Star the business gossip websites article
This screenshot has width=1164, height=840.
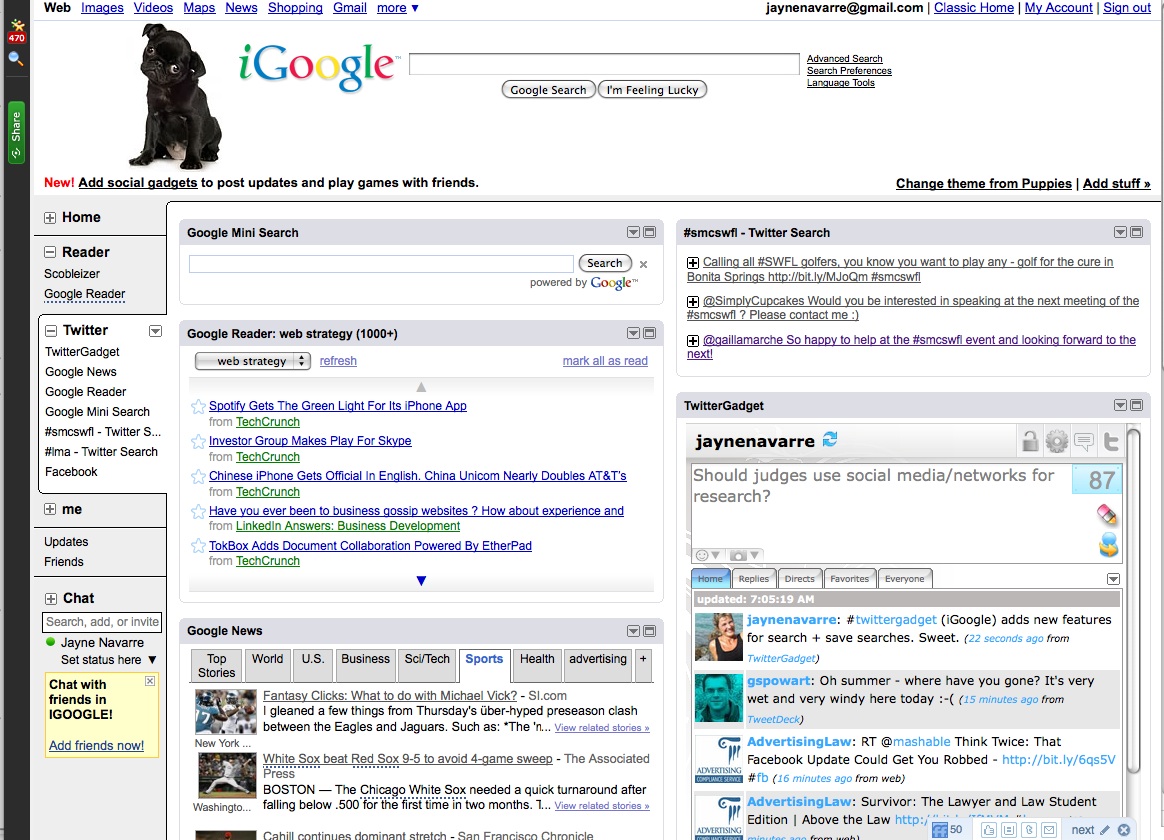tap(198, 511)
